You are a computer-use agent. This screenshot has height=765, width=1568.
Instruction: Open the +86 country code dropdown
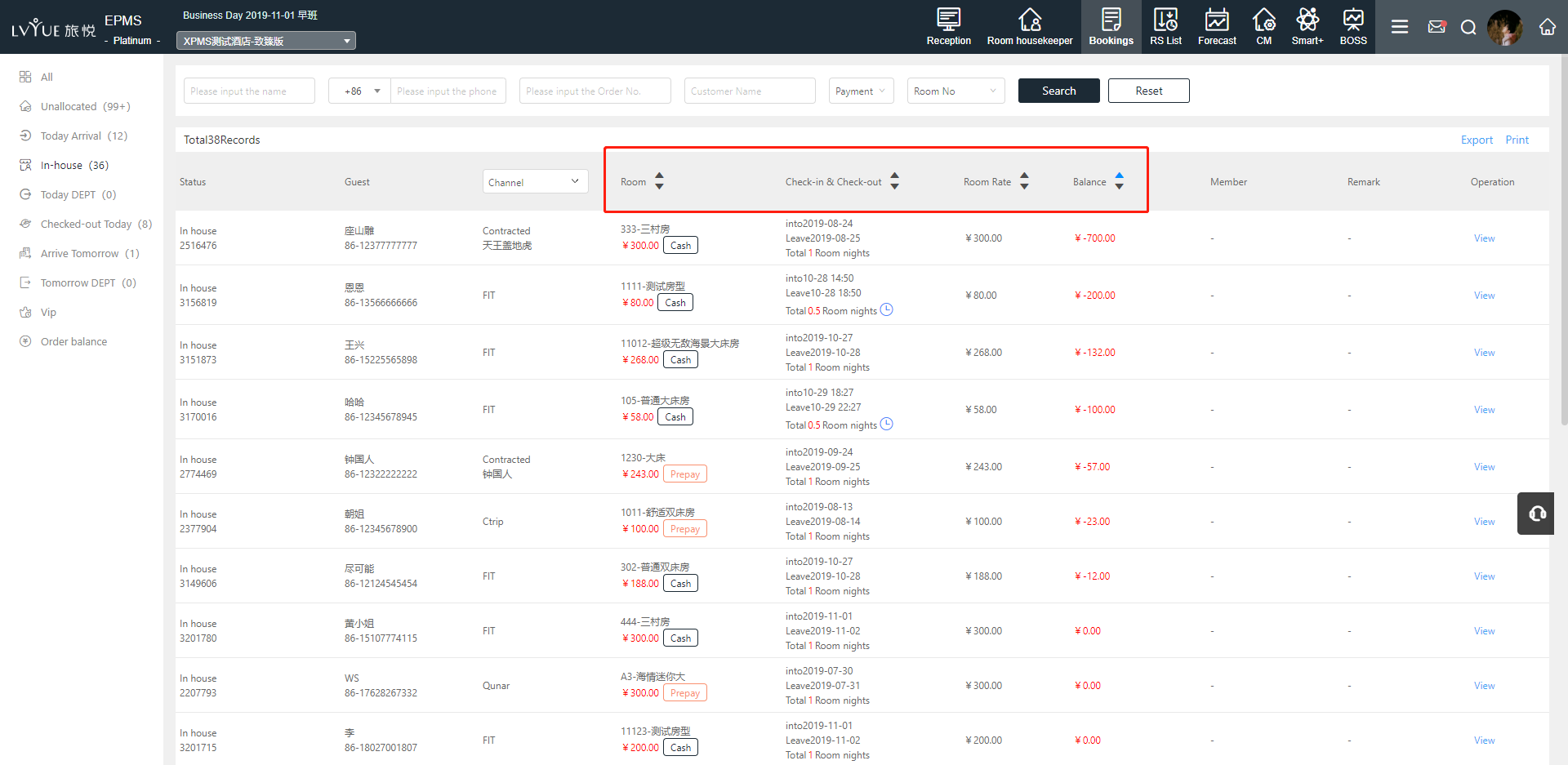click(359, 91)
